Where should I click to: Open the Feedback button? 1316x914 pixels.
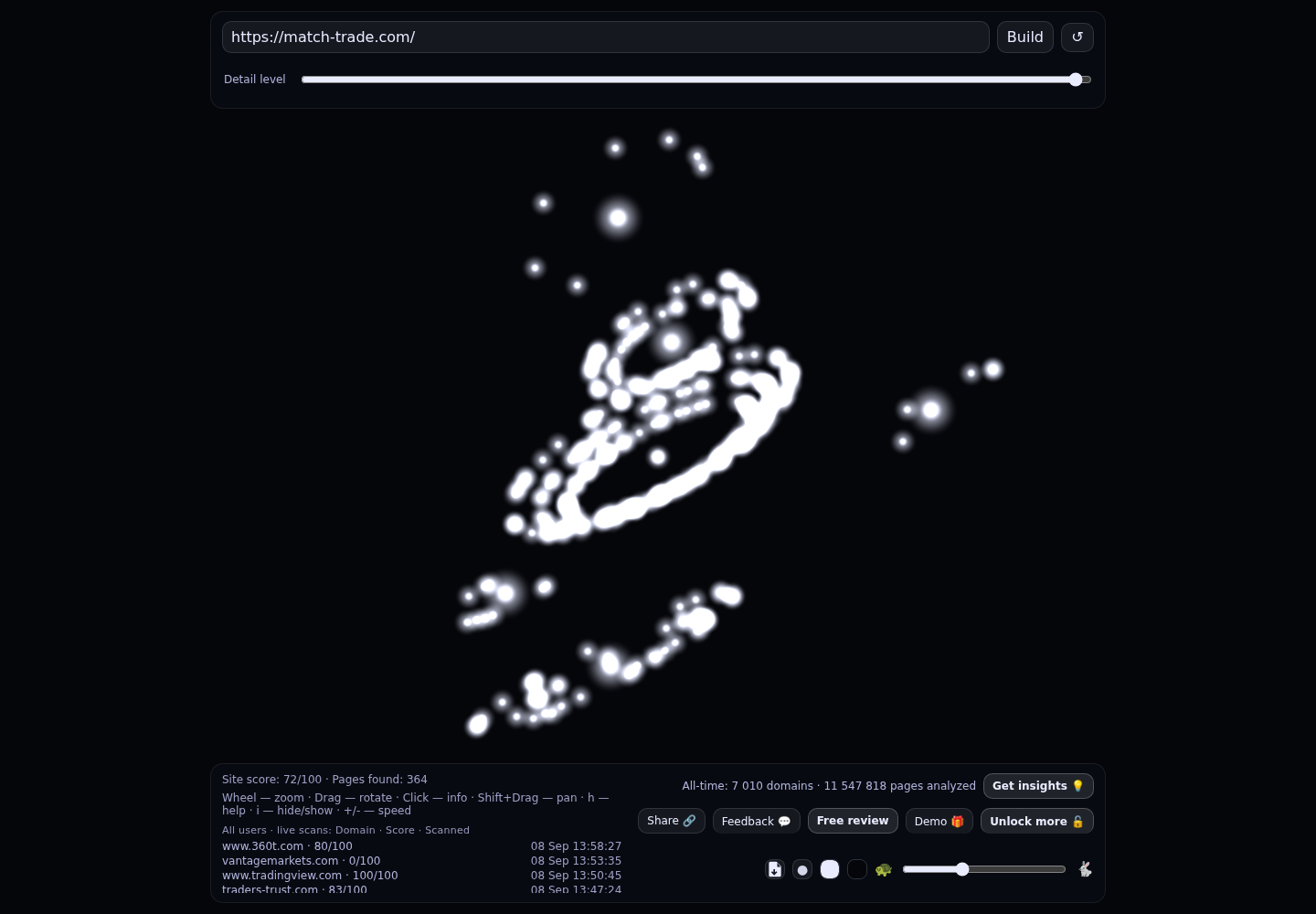[756, 821]
